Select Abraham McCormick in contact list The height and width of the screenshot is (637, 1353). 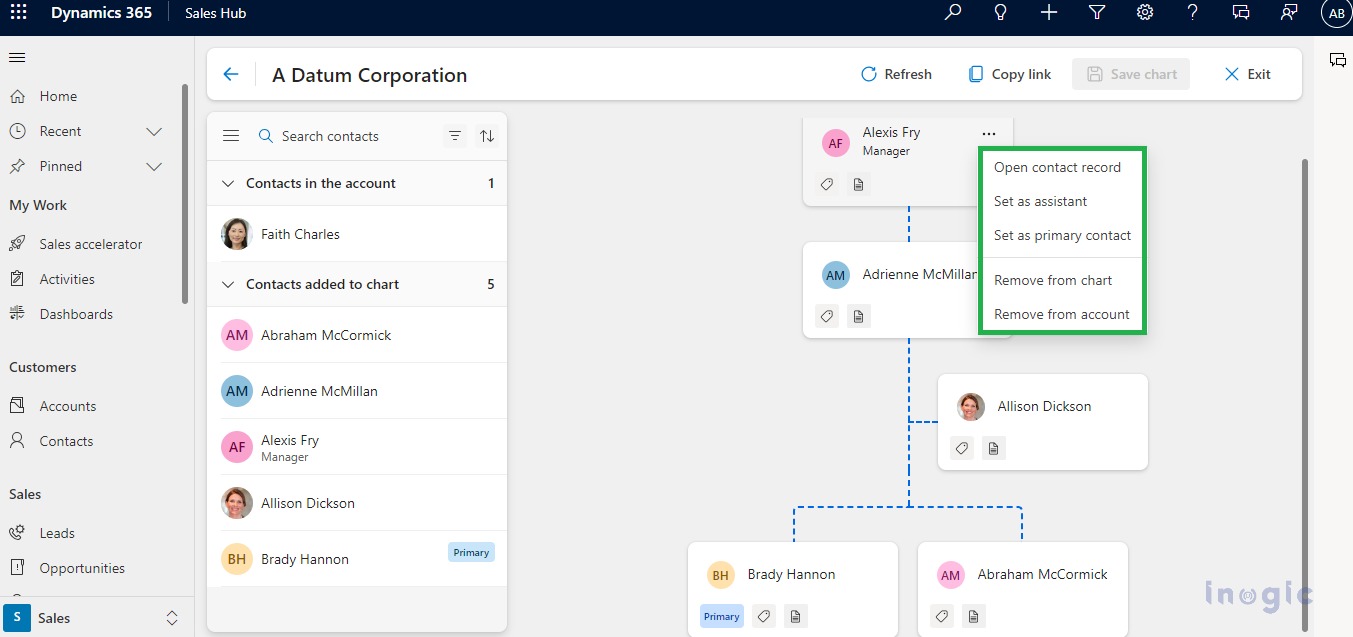pos(357,335)
